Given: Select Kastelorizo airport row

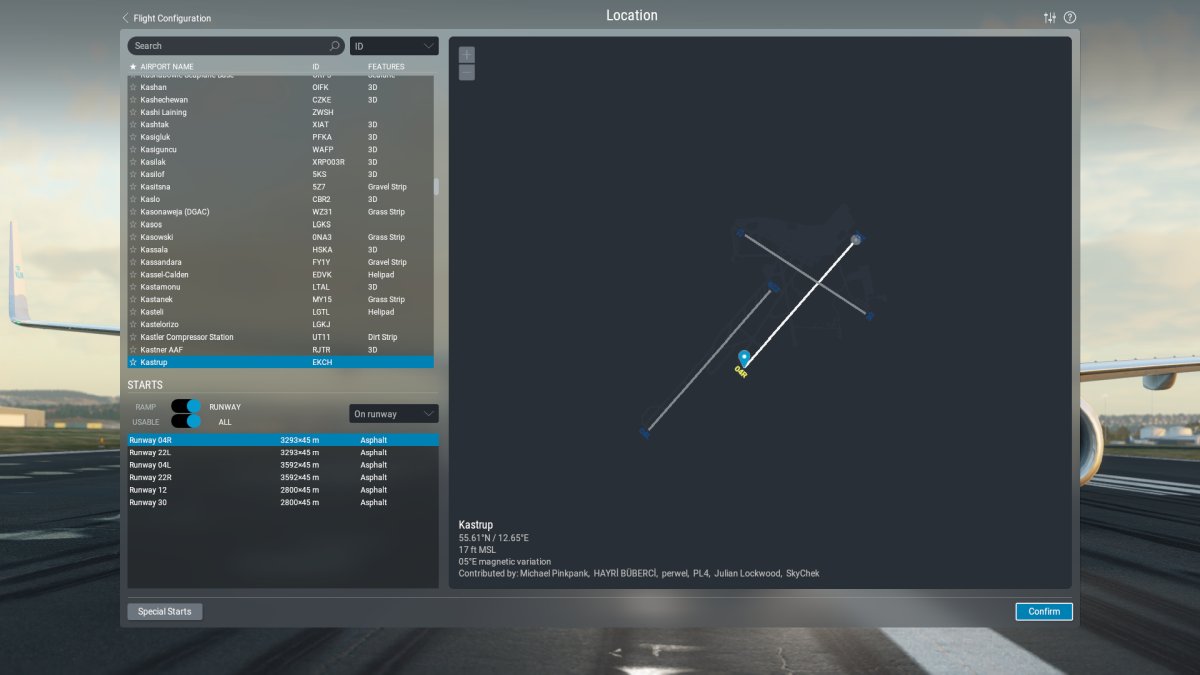Looking at the screenshot, I should (280, 325).
